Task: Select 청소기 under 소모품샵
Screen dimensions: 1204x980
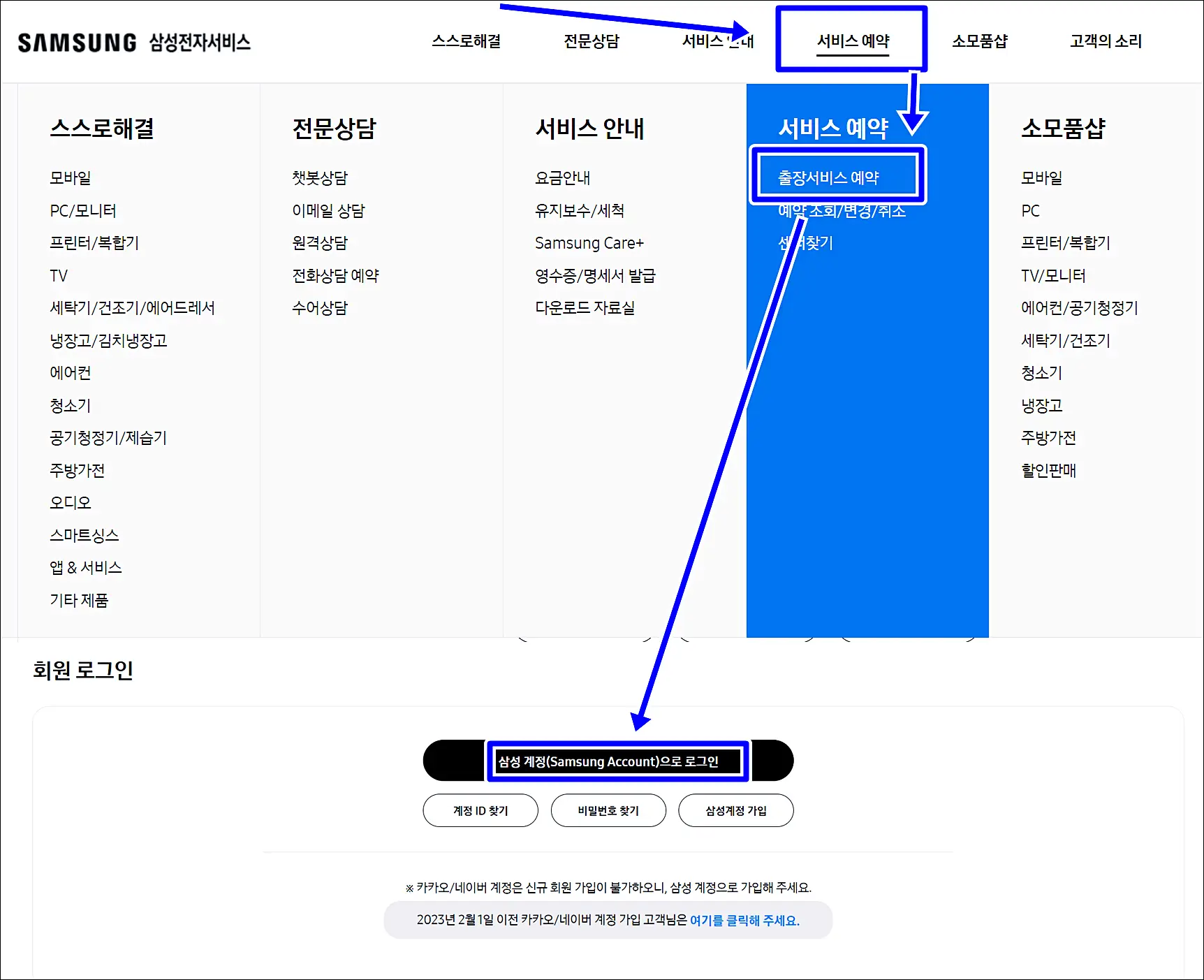Action: [1042, 373]
